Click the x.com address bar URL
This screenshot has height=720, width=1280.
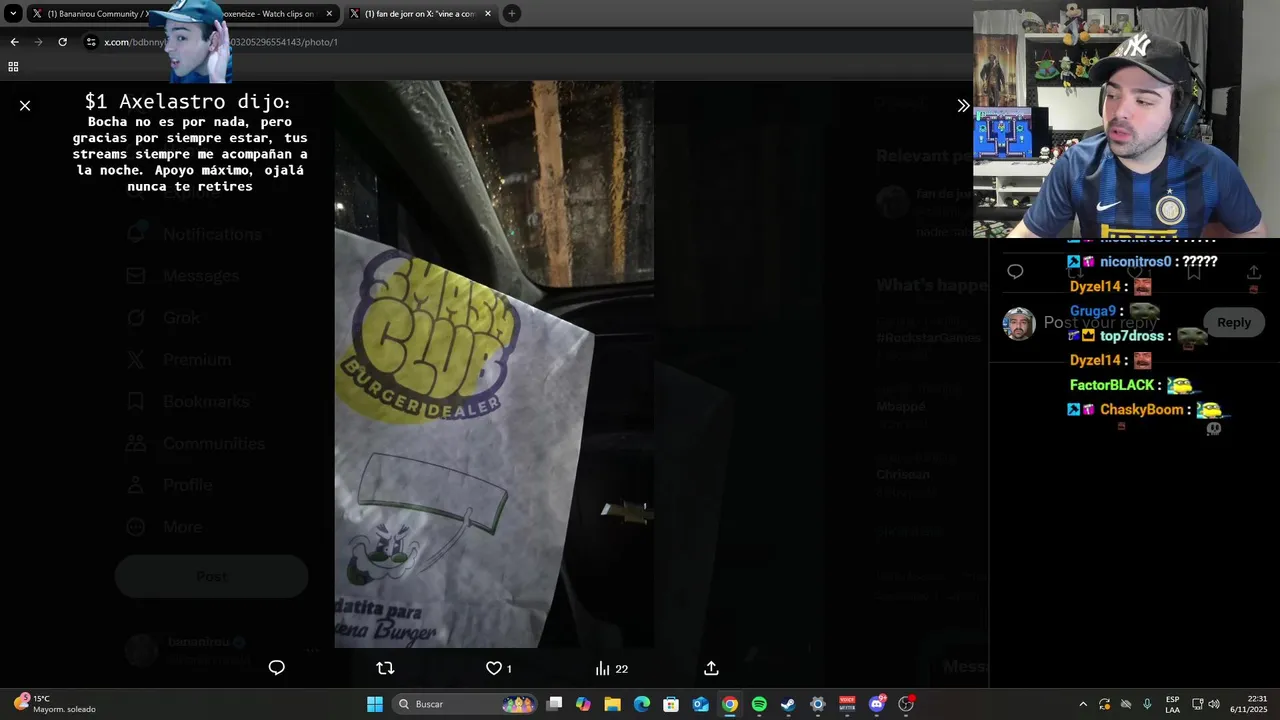pyautogui.click(x=221, y=42)
